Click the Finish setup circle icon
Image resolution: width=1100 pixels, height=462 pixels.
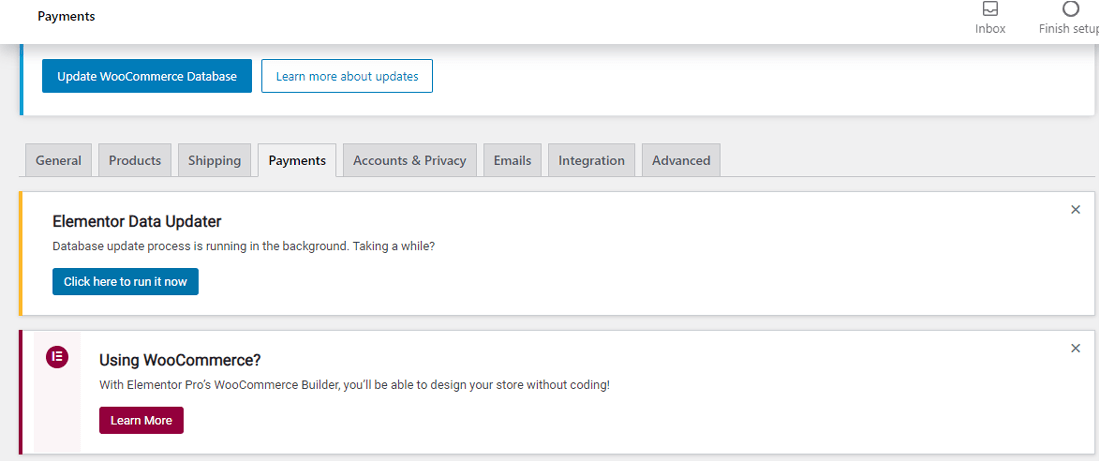1071,9
